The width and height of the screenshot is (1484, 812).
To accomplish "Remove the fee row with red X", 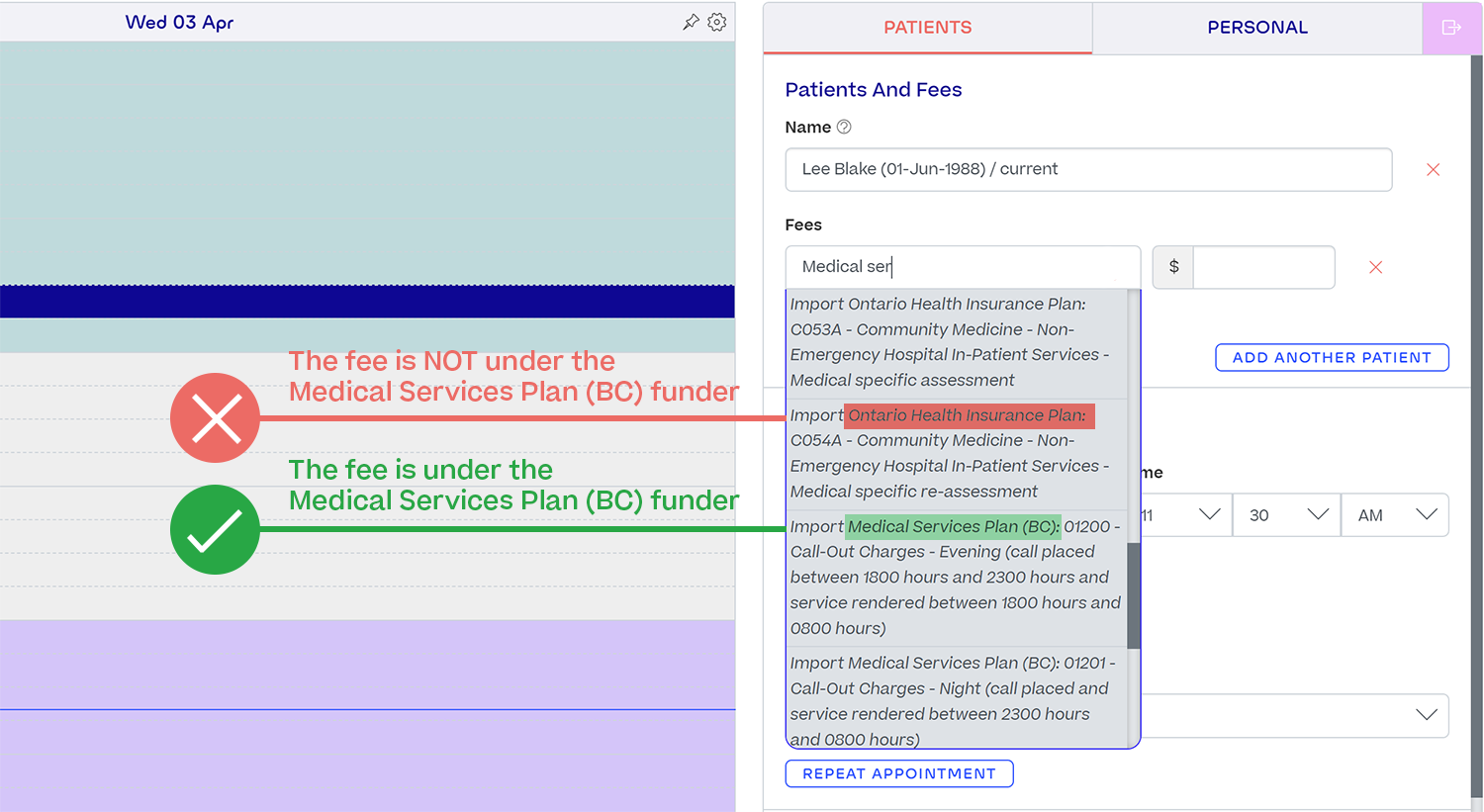I will tap(1375, 267).
